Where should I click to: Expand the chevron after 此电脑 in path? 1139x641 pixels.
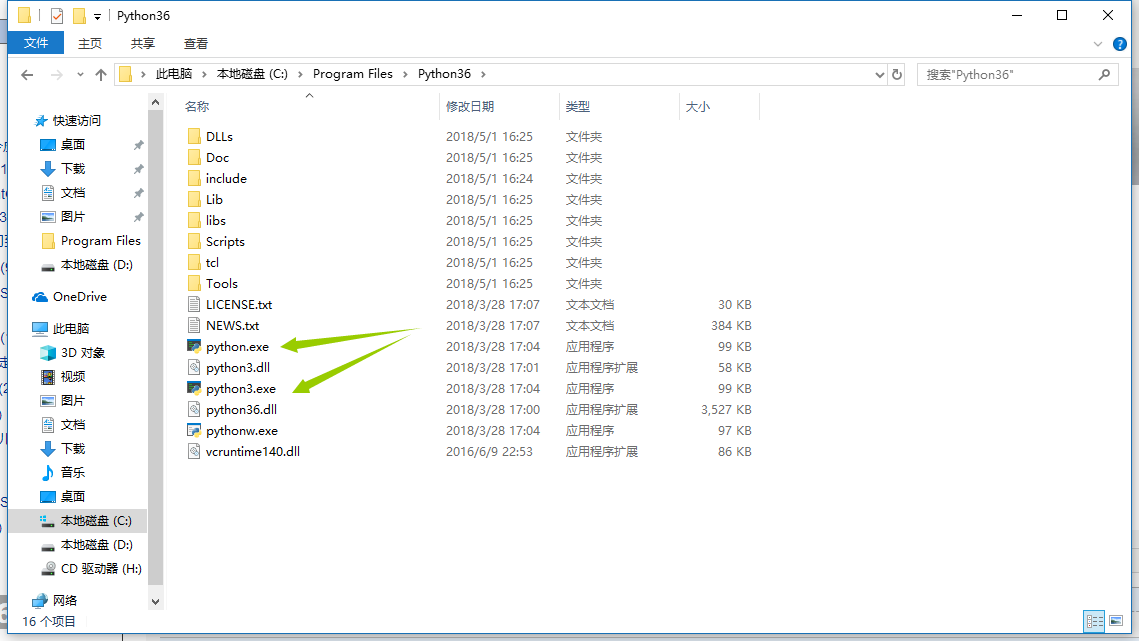click(x=204, y=74)
